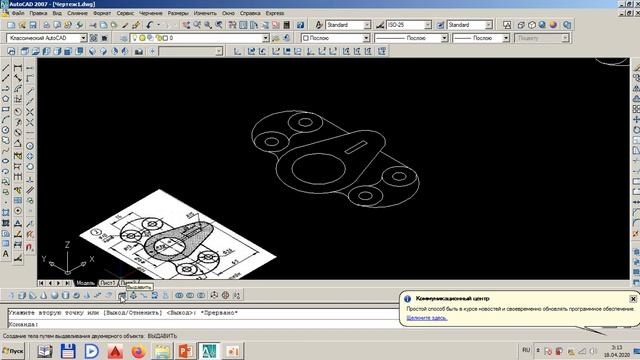Select the Rectangle draw tool
Image resolution: width=640 pixels, height=360 pixels.
[x=6, y=109]
